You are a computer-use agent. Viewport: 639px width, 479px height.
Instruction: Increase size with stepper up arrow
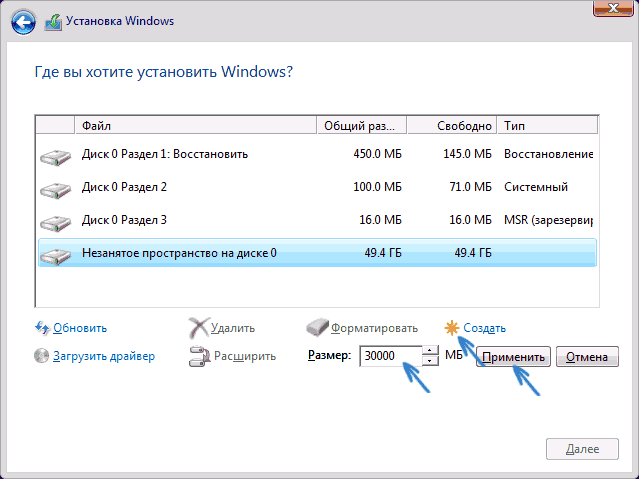point(430,351)
